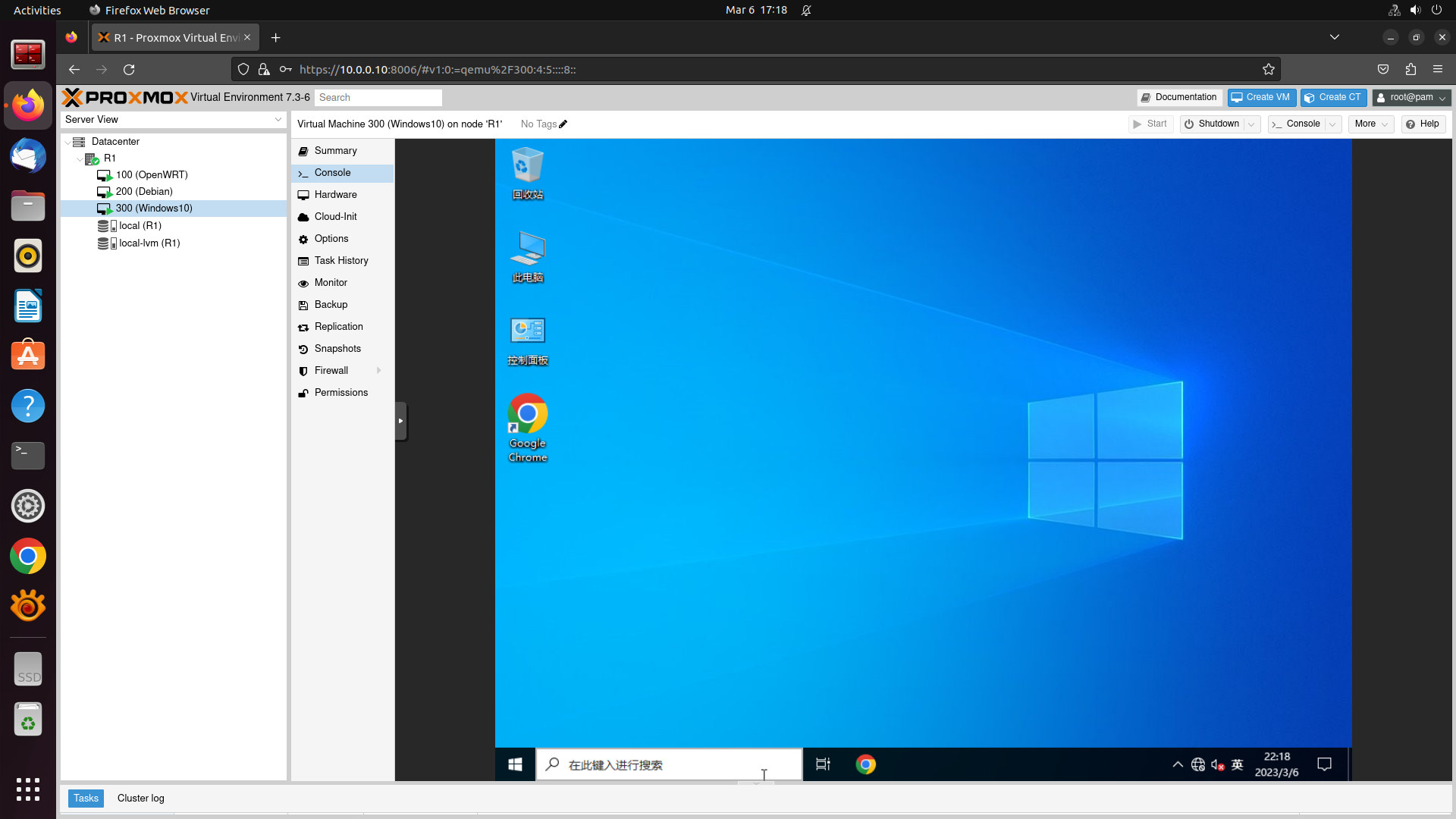Click Create CT button

1333,98
